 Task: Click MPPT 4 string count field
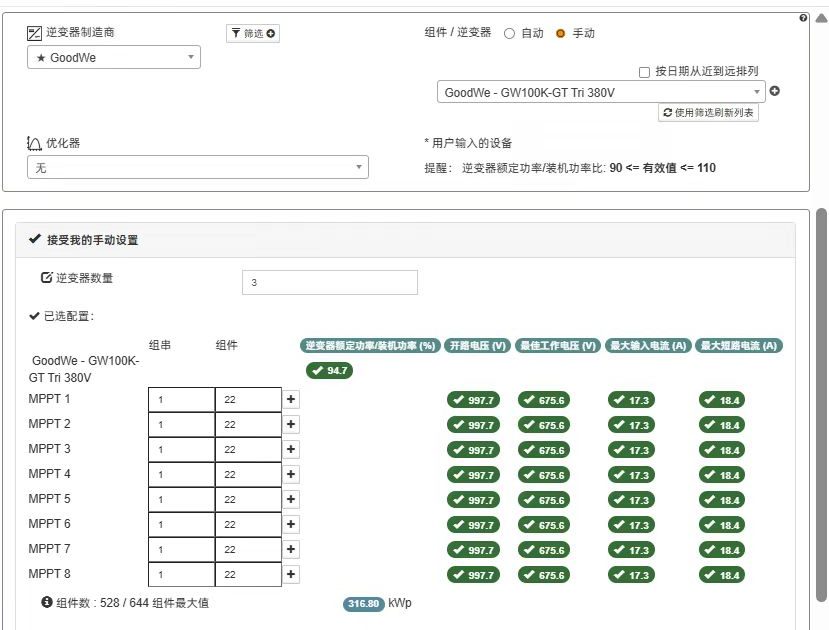181,475
